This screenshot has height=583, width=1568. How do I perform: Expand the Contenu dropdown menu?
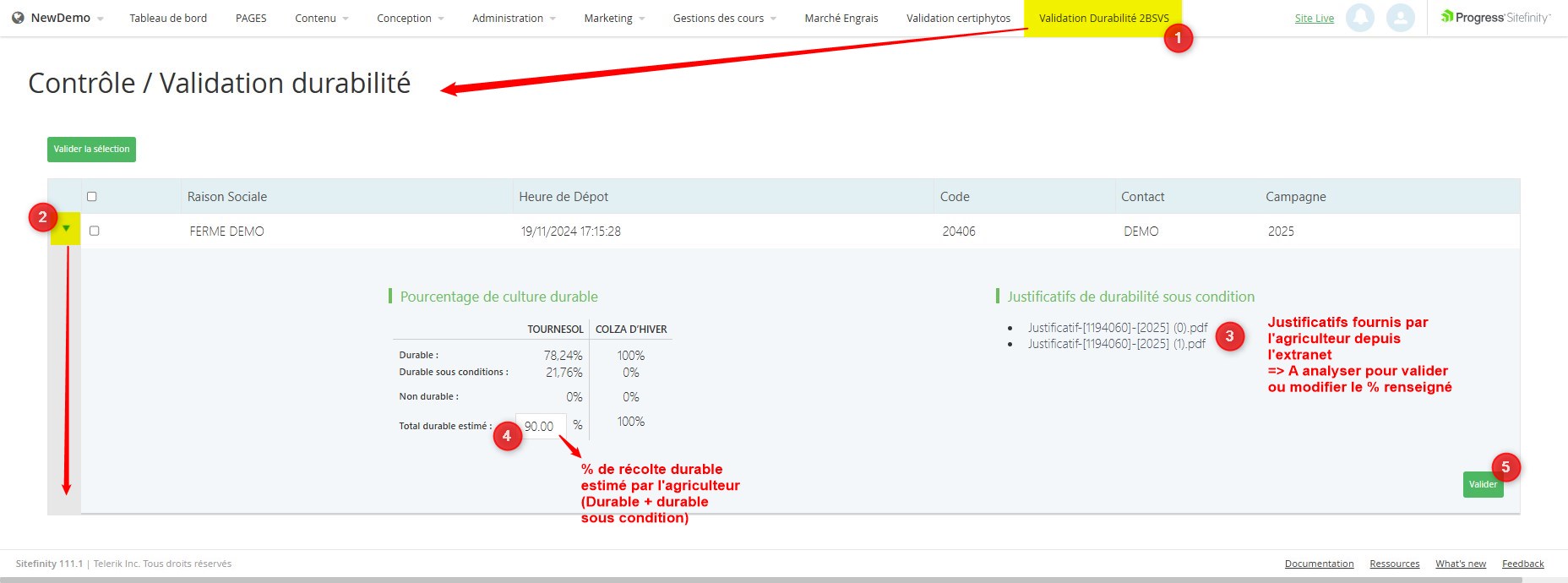pyautogui.click(x=321, y=18)
